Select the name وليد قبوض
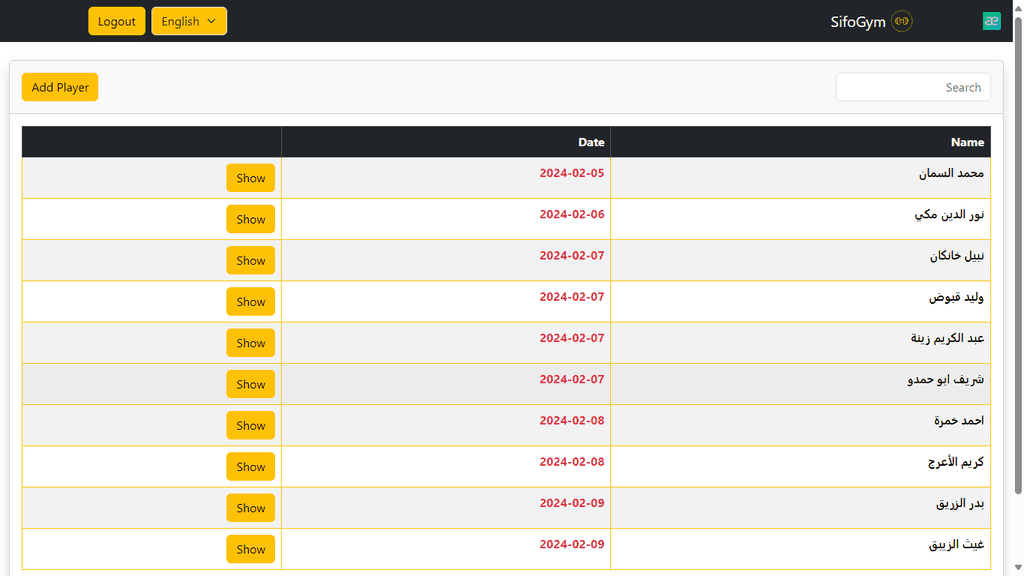 click(x=956, y=296)
